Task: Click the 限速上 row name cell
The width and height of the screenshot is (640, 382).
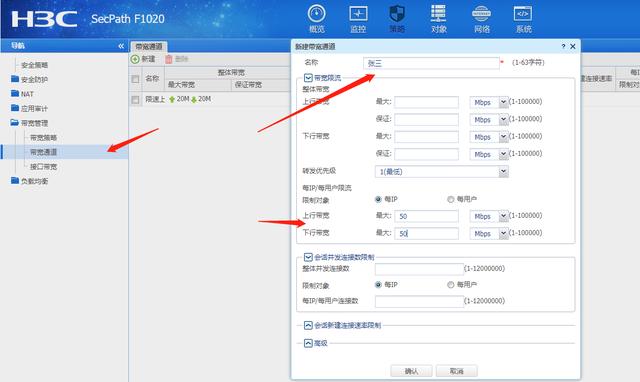Action: [x=155, y=99]
